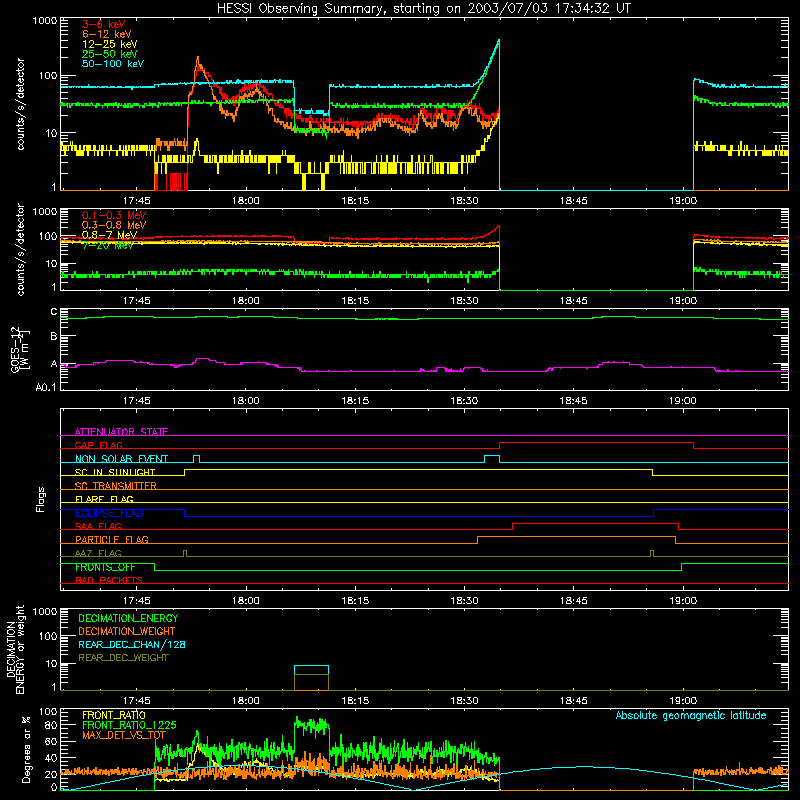Click the GOES-12 axis label

coord(19,350)
